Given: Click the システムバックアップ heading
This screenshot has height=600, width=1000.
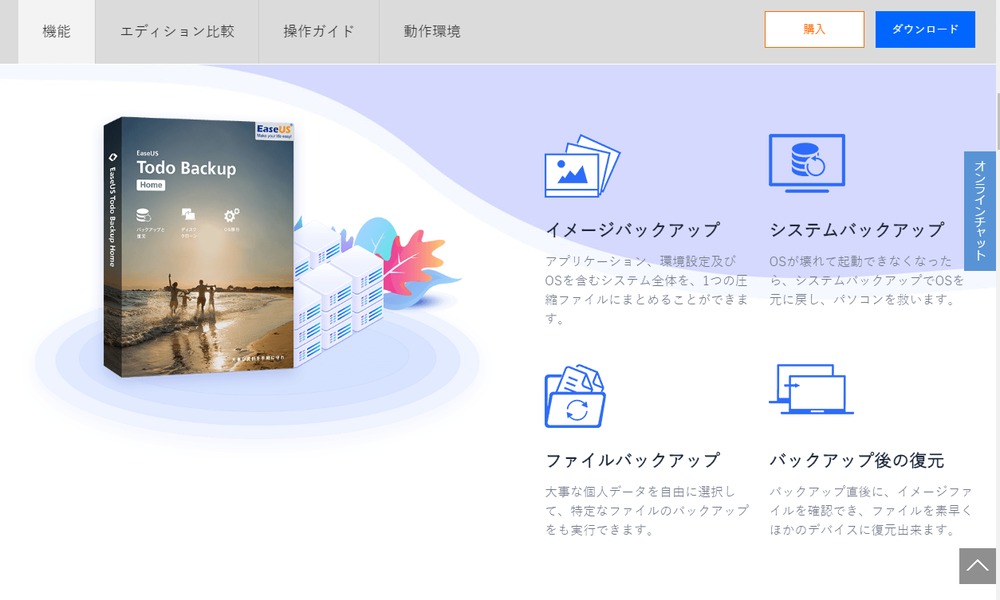Looking at the screenshot, I should [x=857, y=230].
